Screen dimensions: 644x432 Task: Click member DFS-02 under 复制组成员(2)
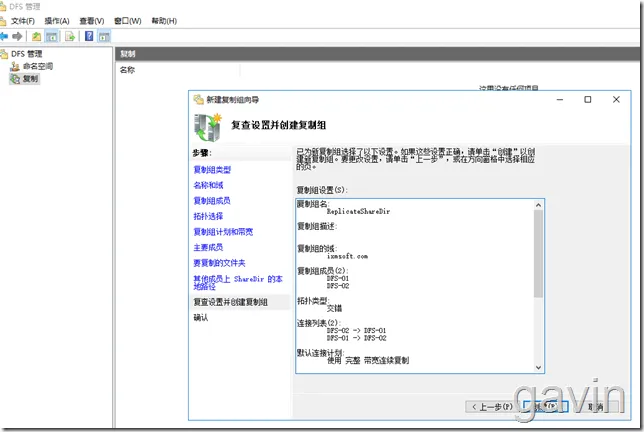click(338, 286)
